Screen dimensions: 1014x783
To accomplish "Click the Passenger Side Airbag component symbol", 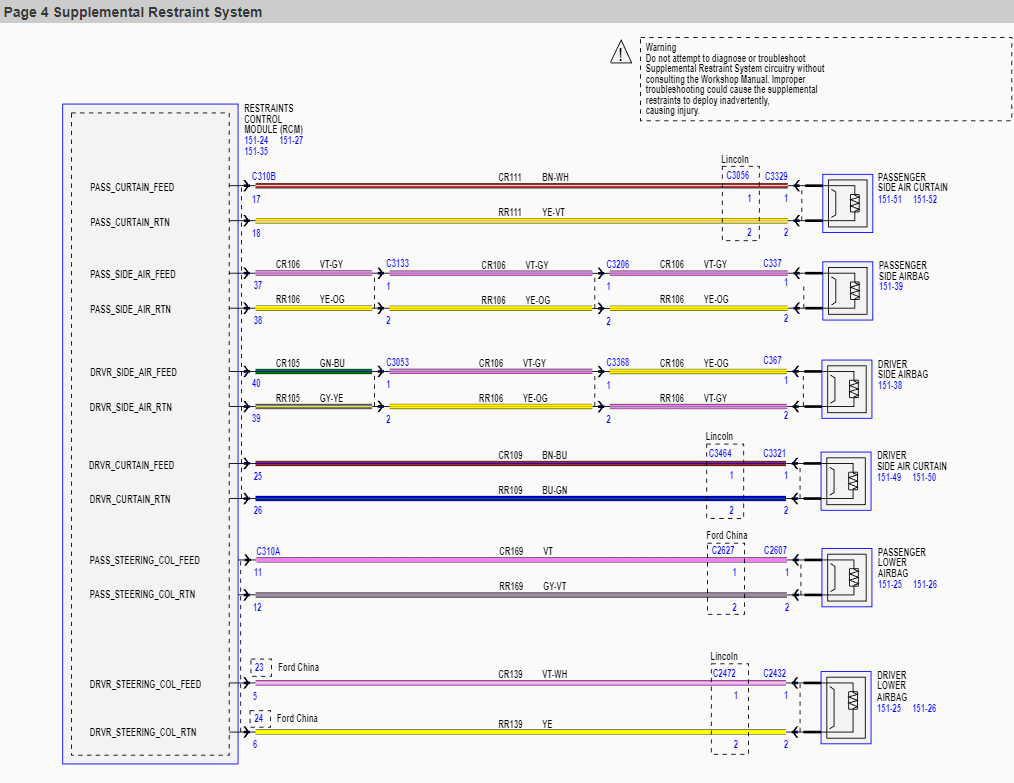I will (847, 291).
